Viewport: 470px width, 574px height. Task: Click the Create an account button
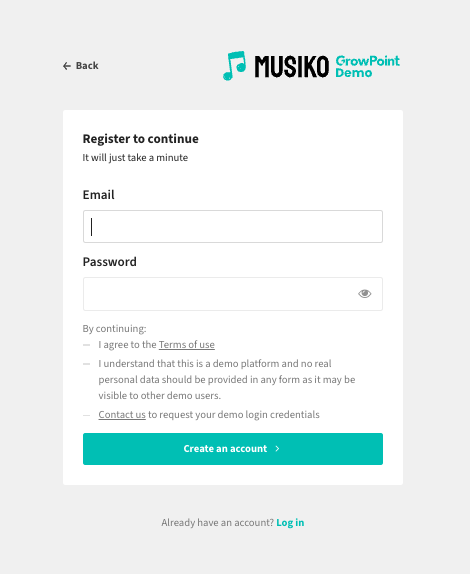point(233,449)
